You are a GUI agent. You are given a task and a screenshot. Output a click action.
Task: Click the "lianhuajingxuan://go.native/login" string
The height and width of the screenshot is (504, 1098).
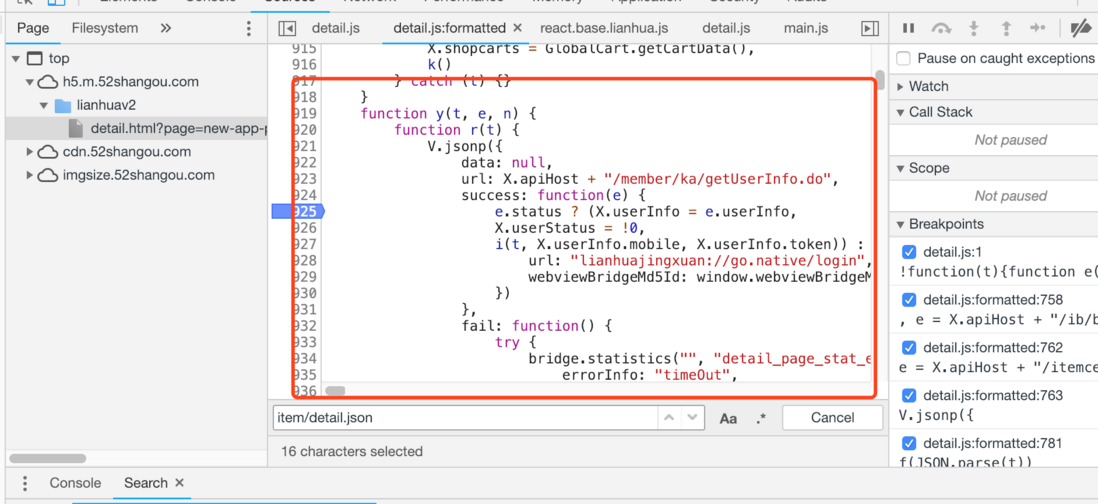(x=719, y=260)
